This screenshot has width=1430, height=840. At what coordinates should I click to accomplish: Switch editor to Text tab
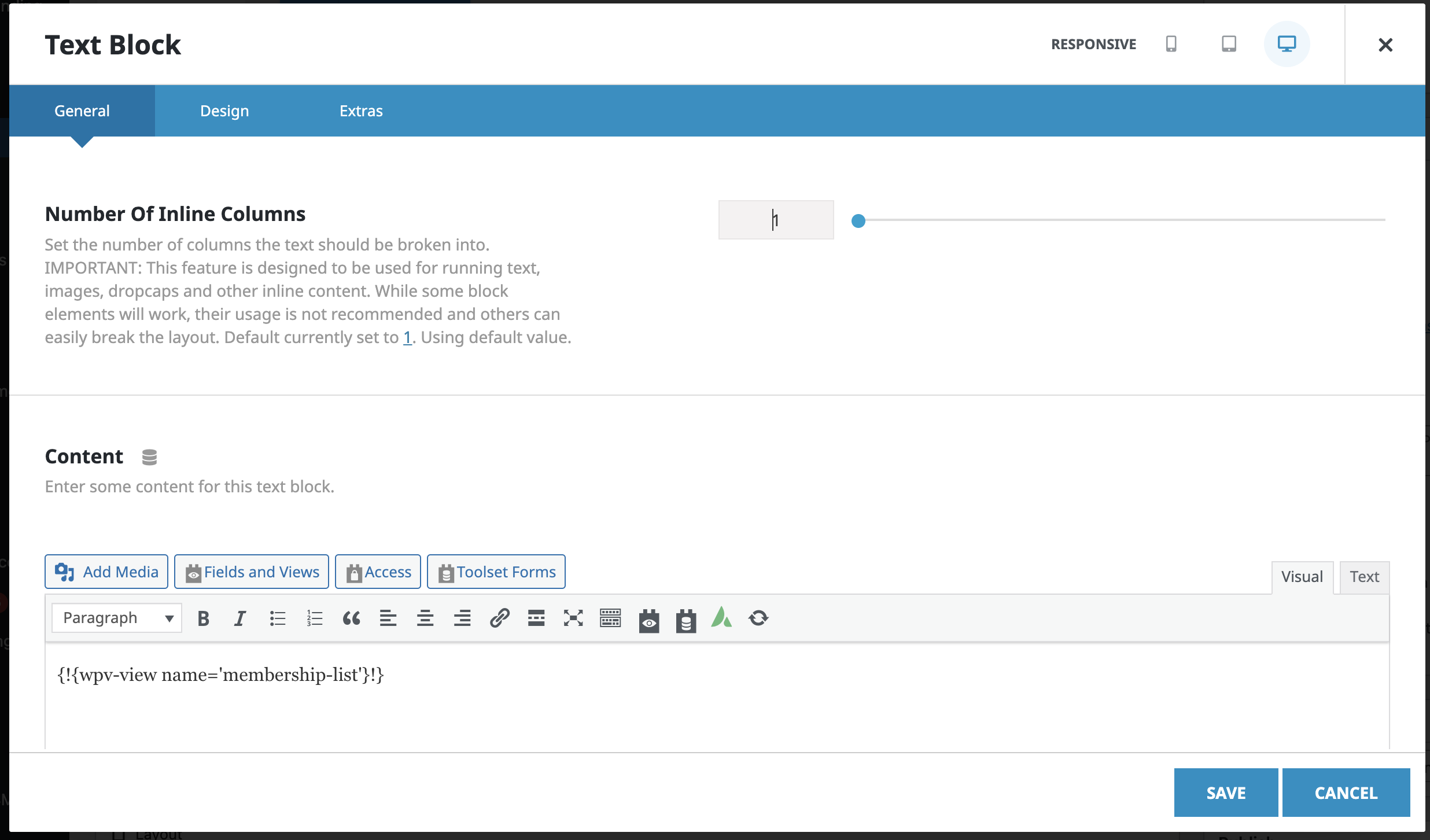(x=1364, y=577)
